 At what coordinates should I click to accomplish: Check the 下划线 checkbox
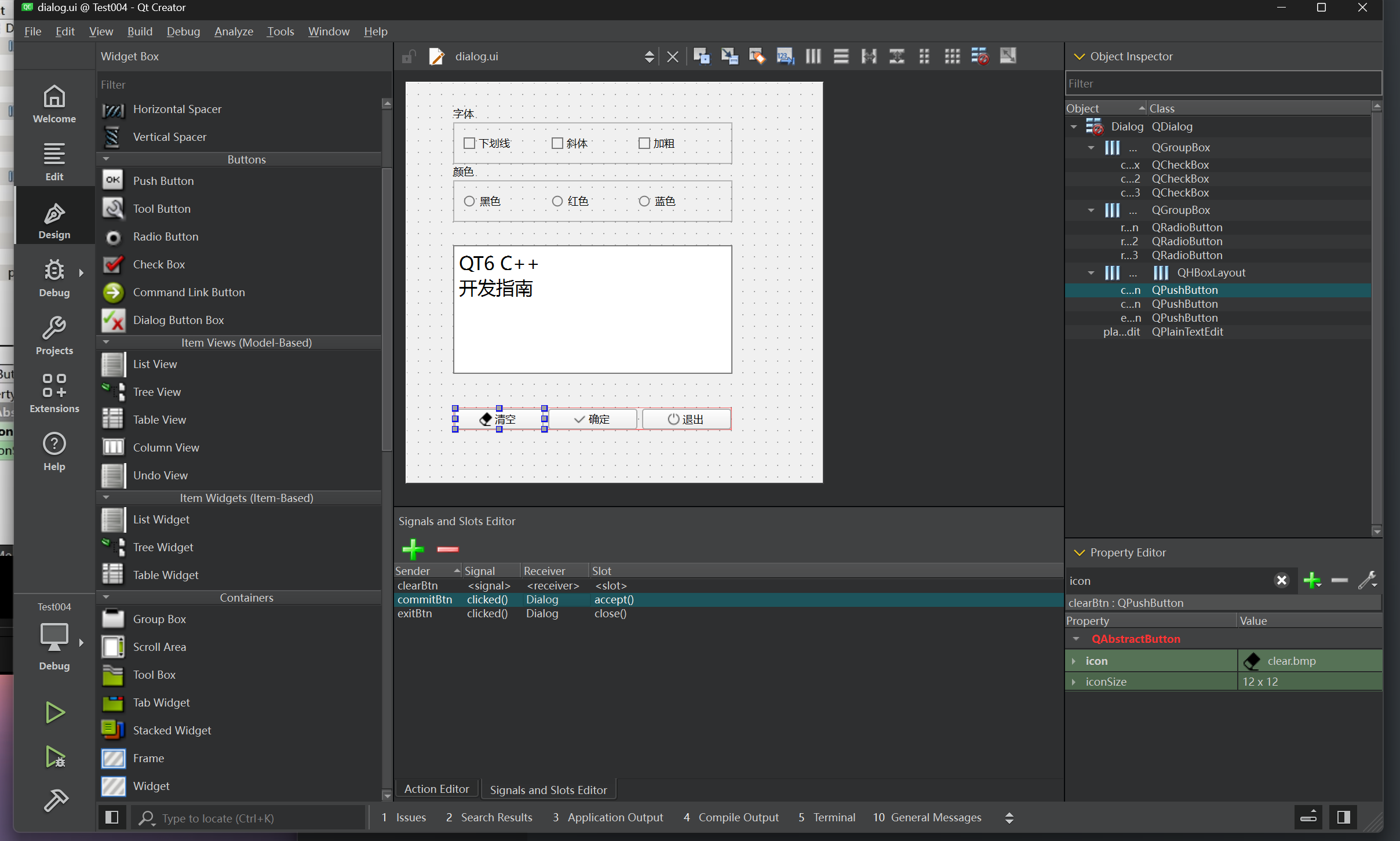(x=469, y=143)
